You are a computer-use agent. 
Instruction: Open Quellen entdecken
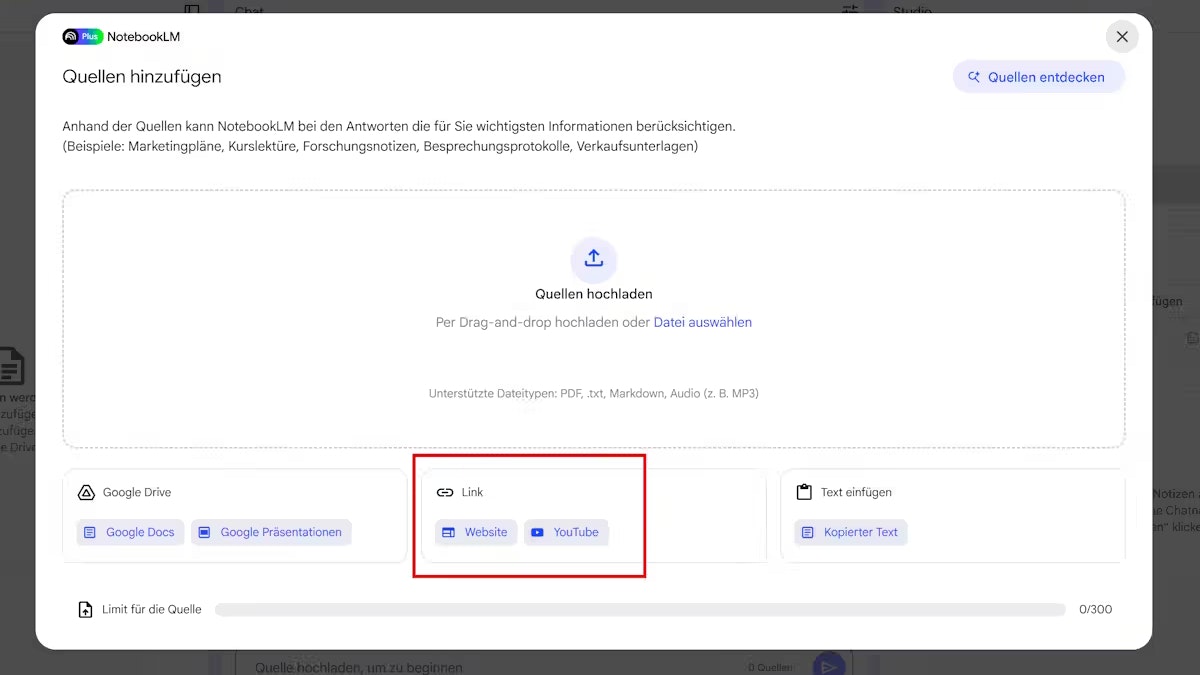(1038, 77)
